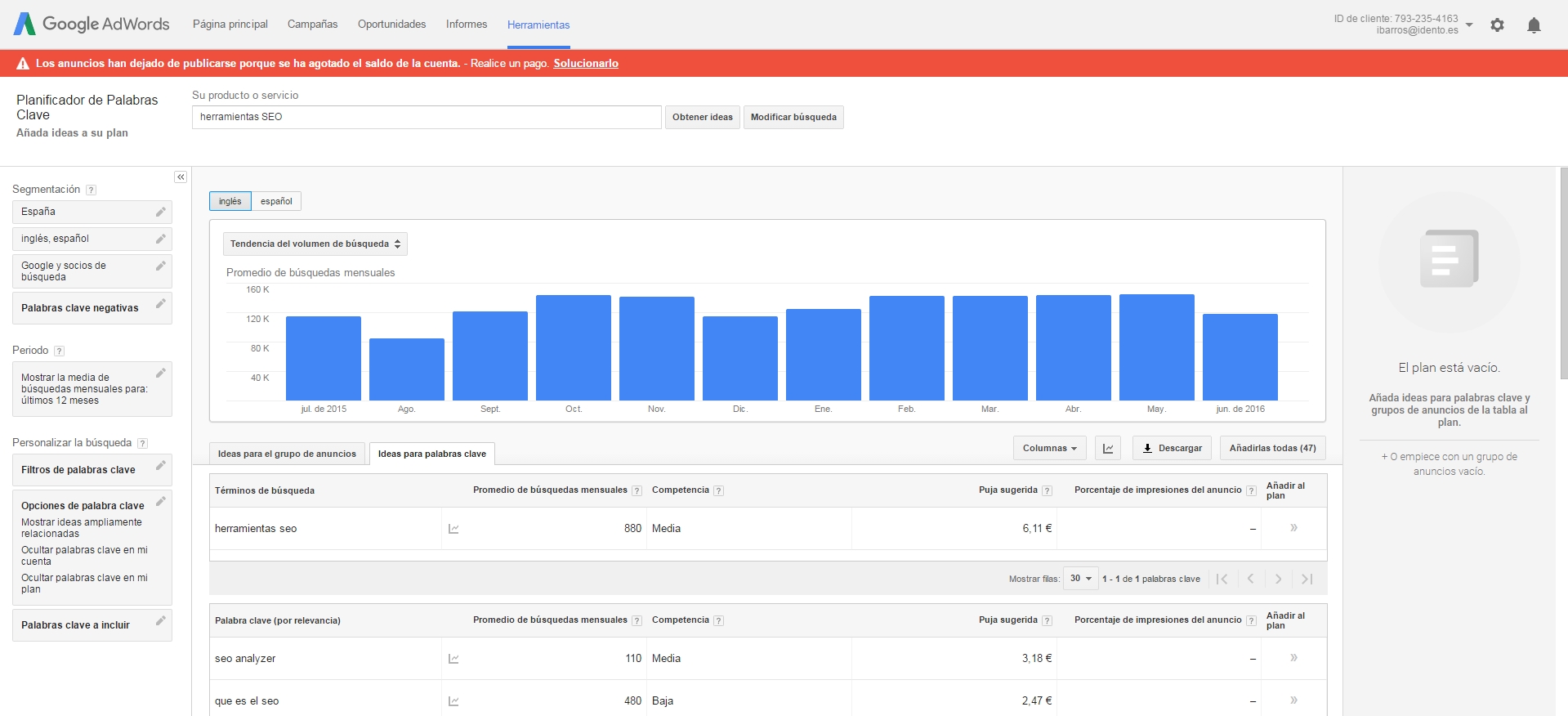Click the Oct. bar in the chart
Image resolution: width=1568 pixels, height=716 pixels.
[x=574, y=347]
